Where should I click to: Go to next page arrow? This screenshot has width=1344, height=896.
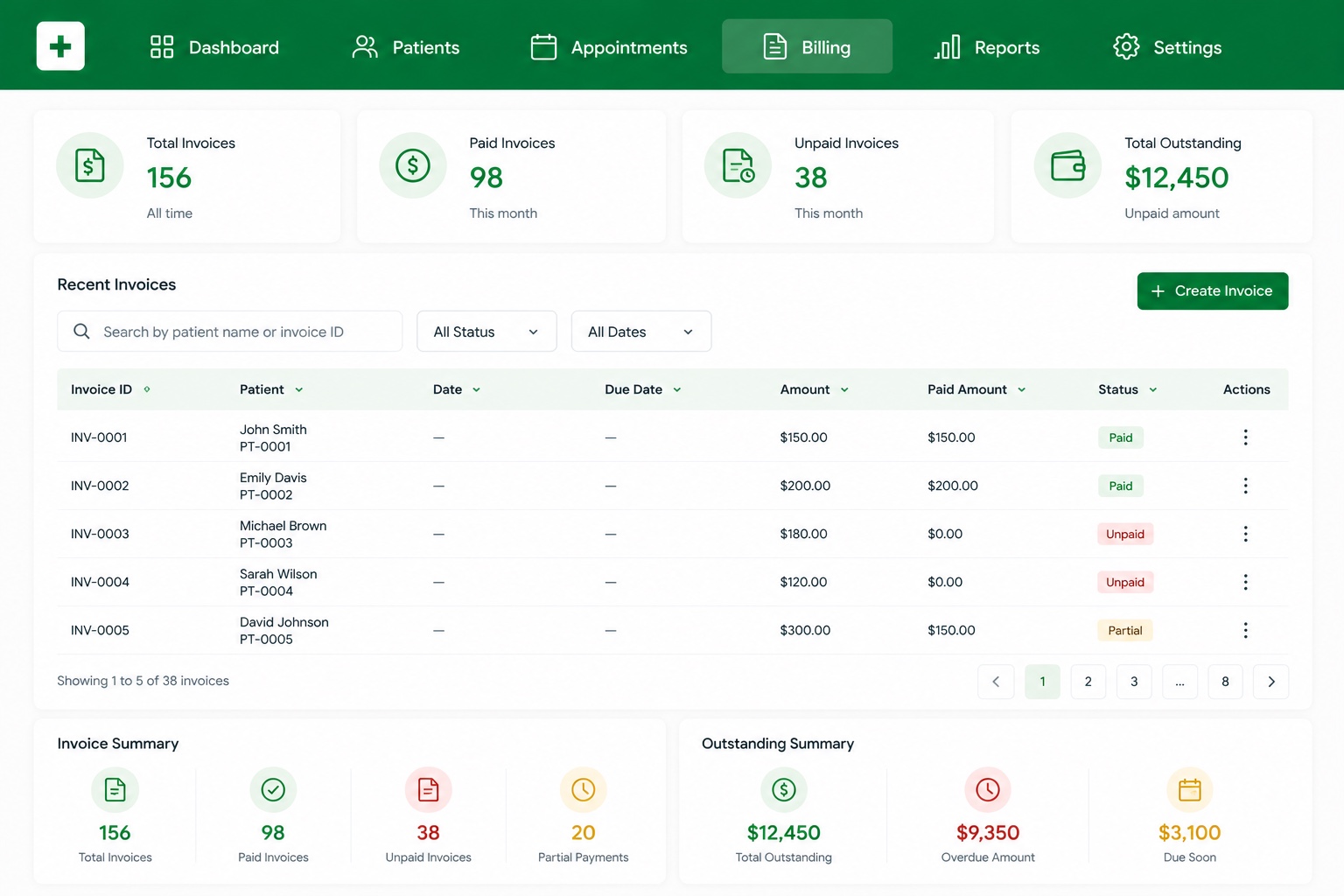[1271, 682]
